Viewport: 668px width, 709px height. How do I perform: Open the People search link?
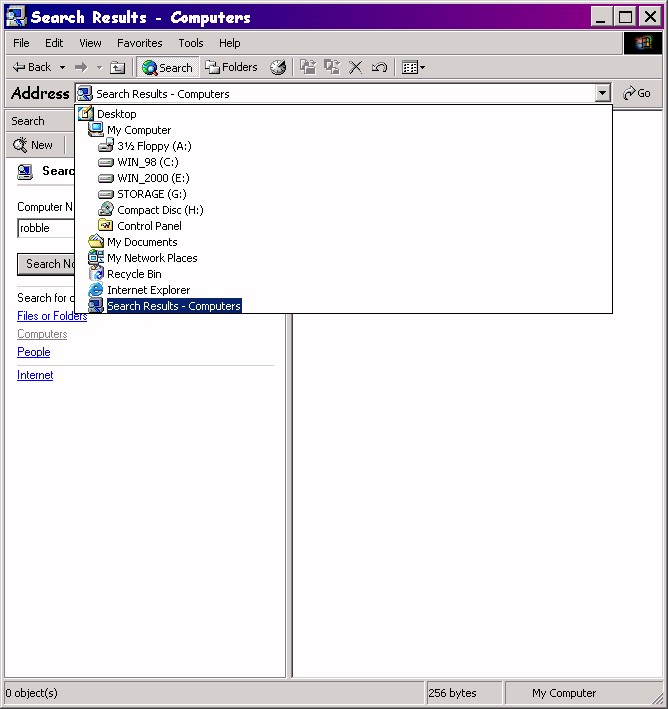pyautogui.click(x=33, y=352)
